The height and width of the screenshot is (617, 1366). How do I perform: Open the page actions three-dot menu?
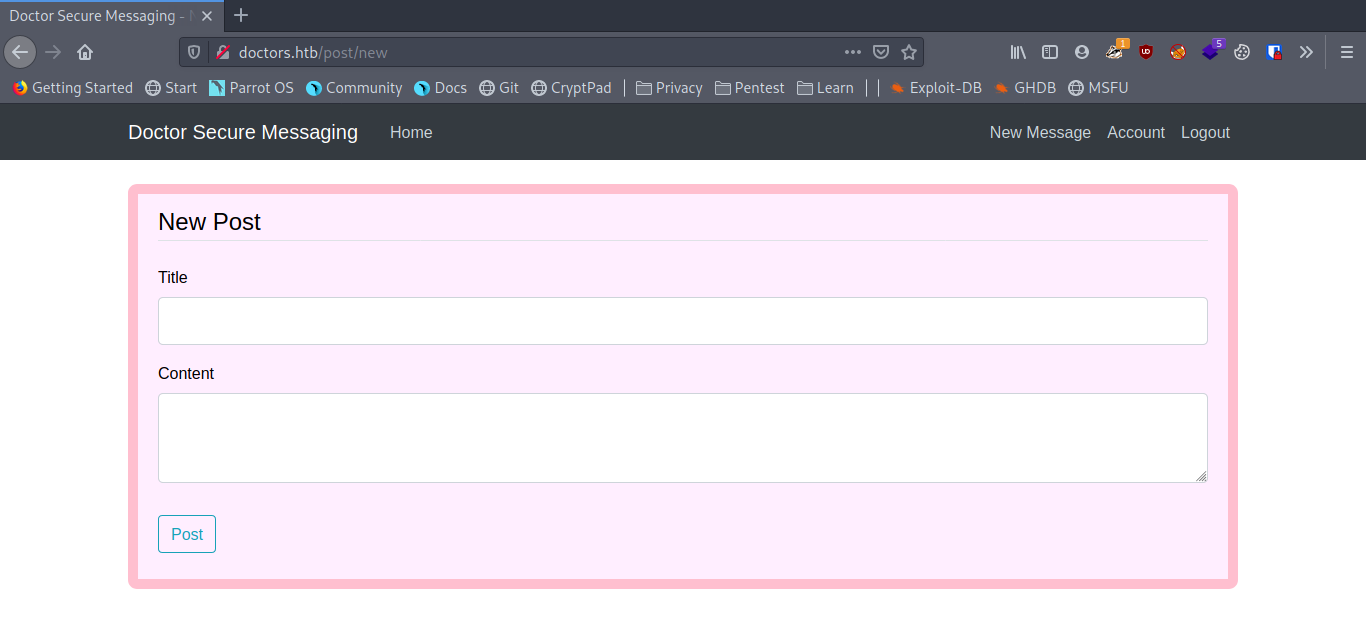(x=852, y=52)
